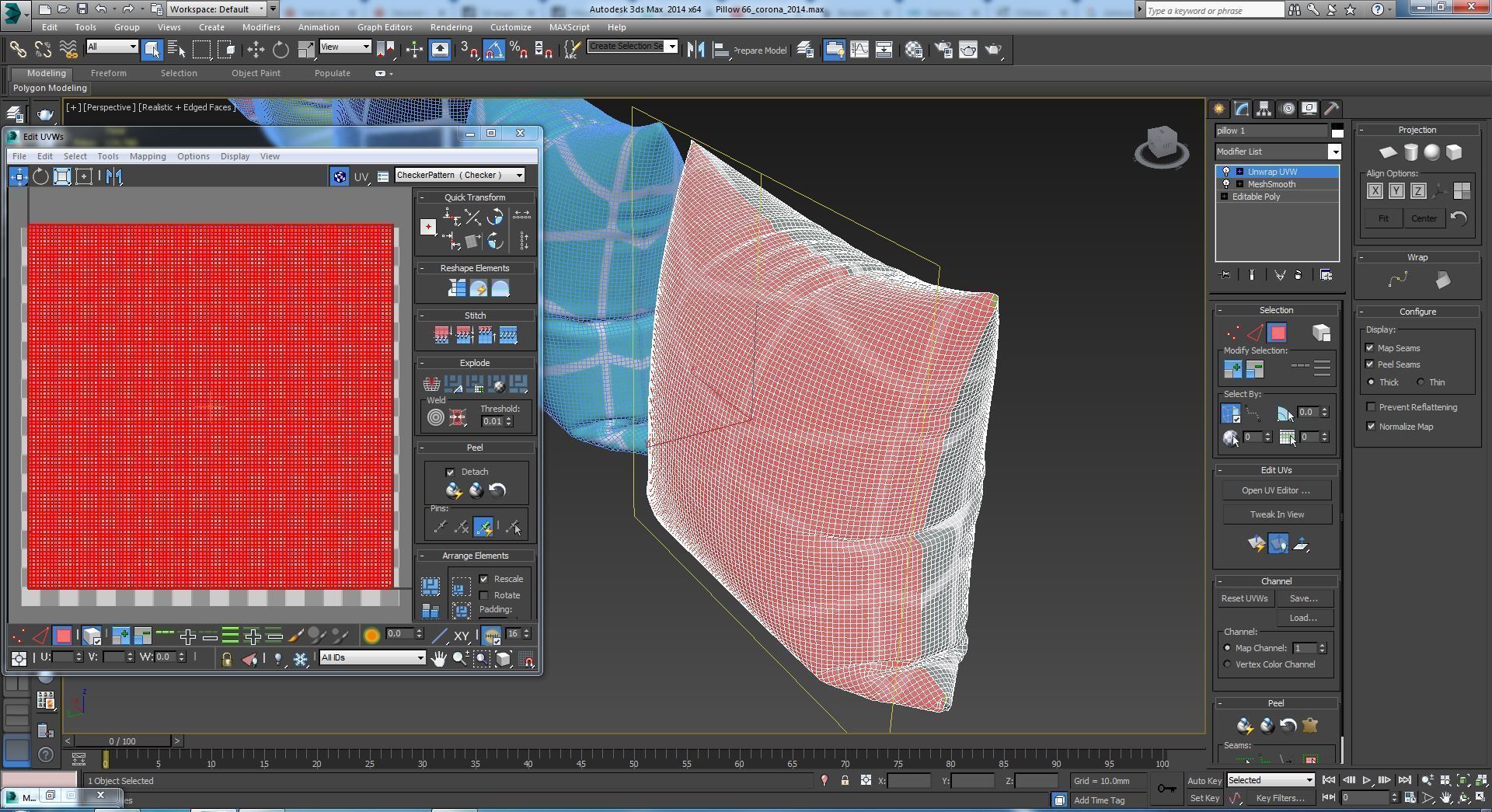Click Spline Mapping icon in Wrap rollout
Image resolution: width=1492 pixels, height=812 pixels.
[x=1398, y=281]
